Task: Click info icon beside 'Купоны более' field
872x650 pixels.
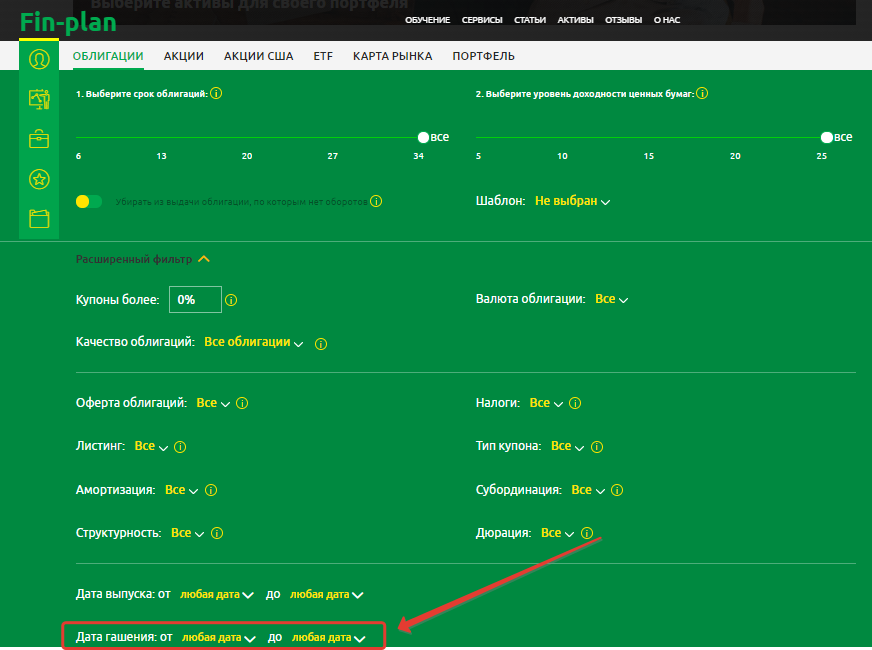Action: pos(231,299)
